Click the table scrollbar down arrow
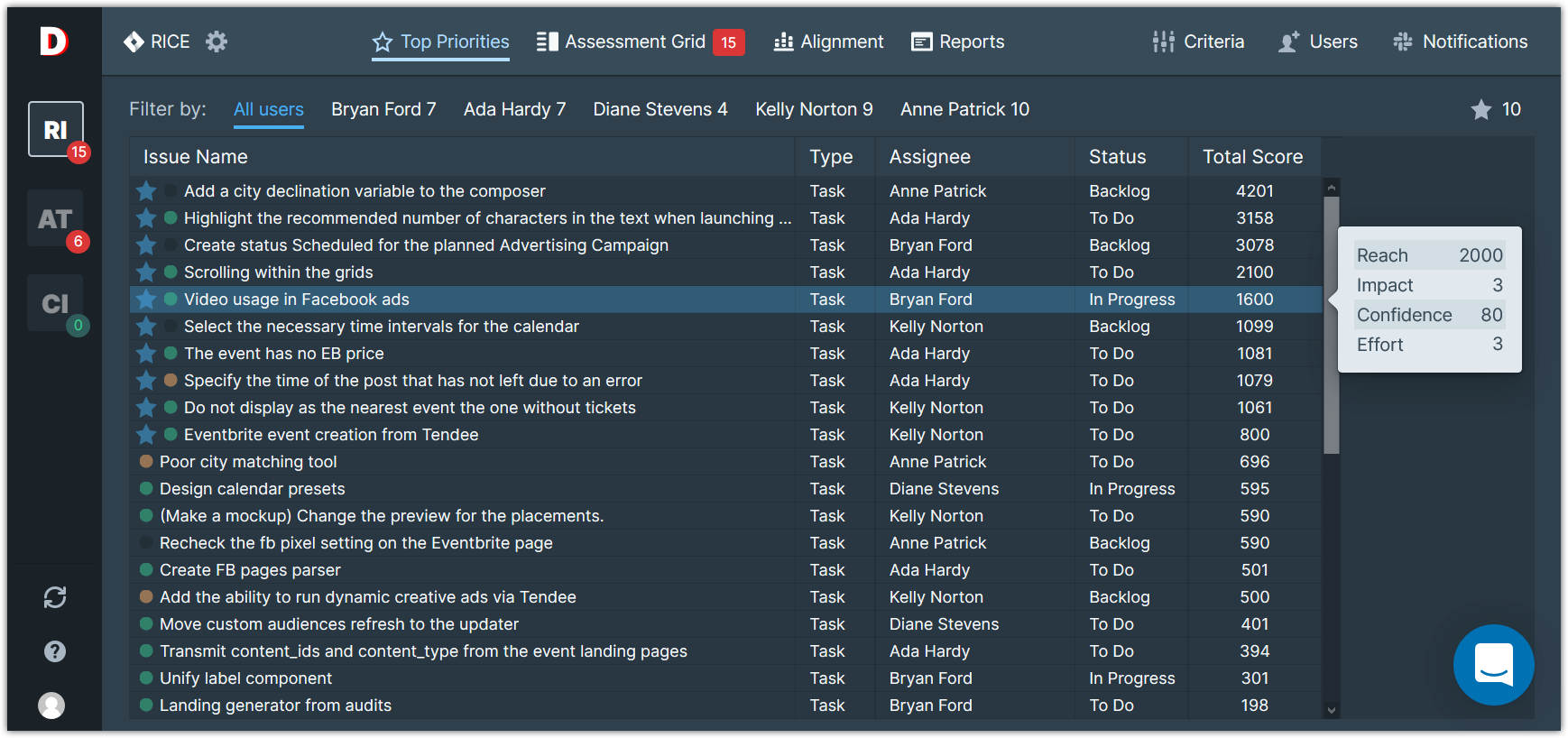Screen dimensions: 1568x738 pos(1331,710)
